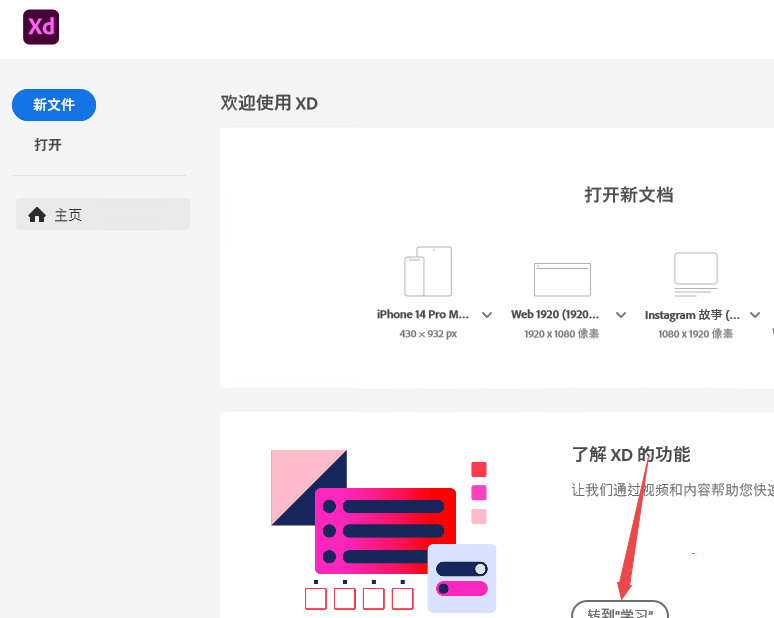Click the 打开新文档 heading

(629, 194)
